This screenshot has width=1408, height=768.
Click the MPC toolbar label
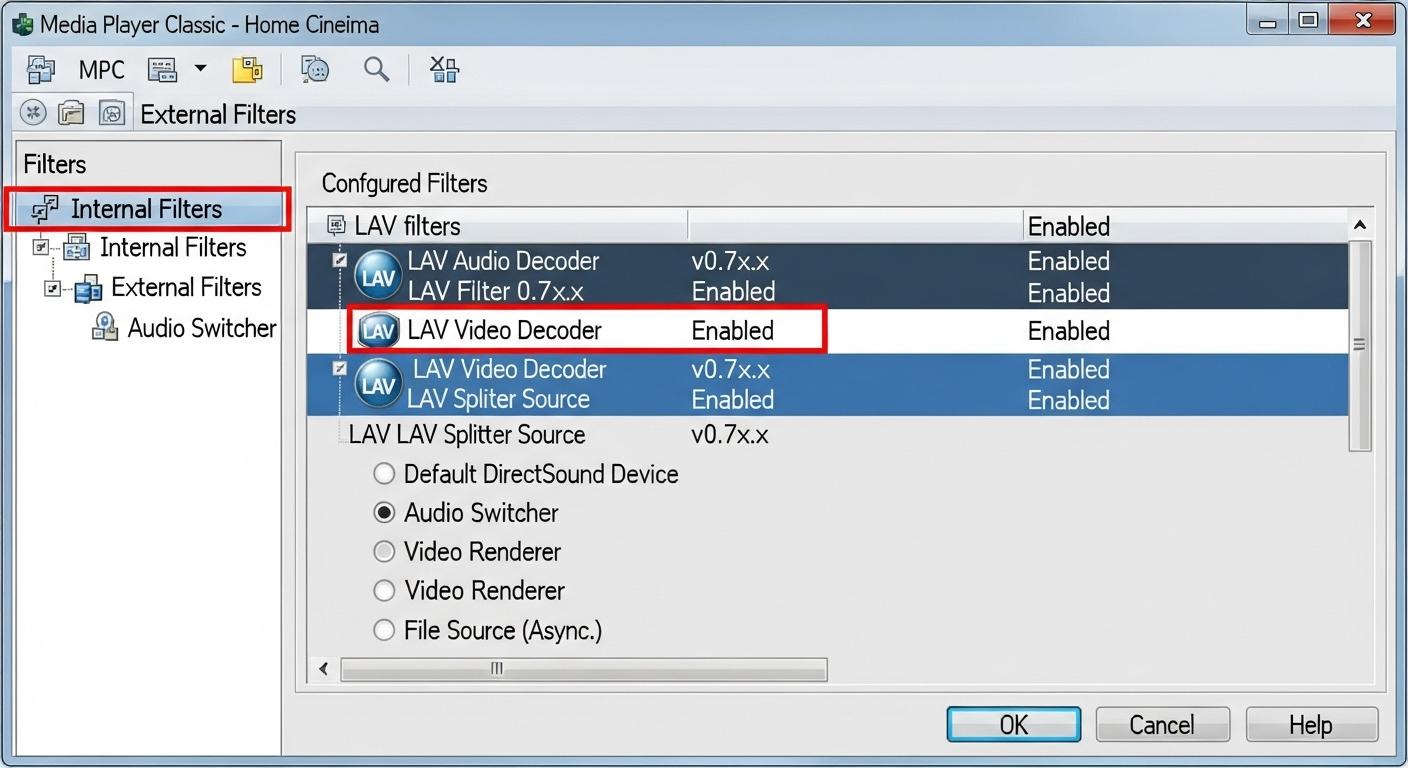(x=101, y=70)
